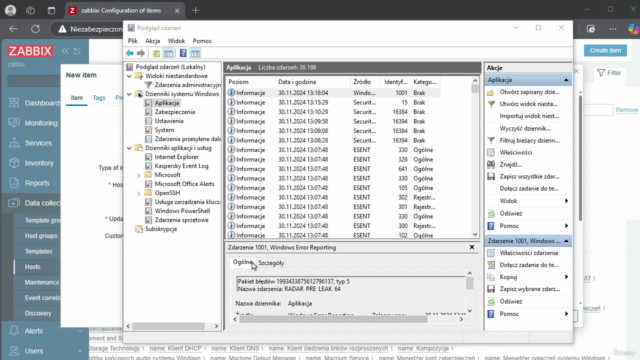The image size is (640, 360).
Task: Click Otwórz zapisany dziennik action
Action: coord(529,92)
